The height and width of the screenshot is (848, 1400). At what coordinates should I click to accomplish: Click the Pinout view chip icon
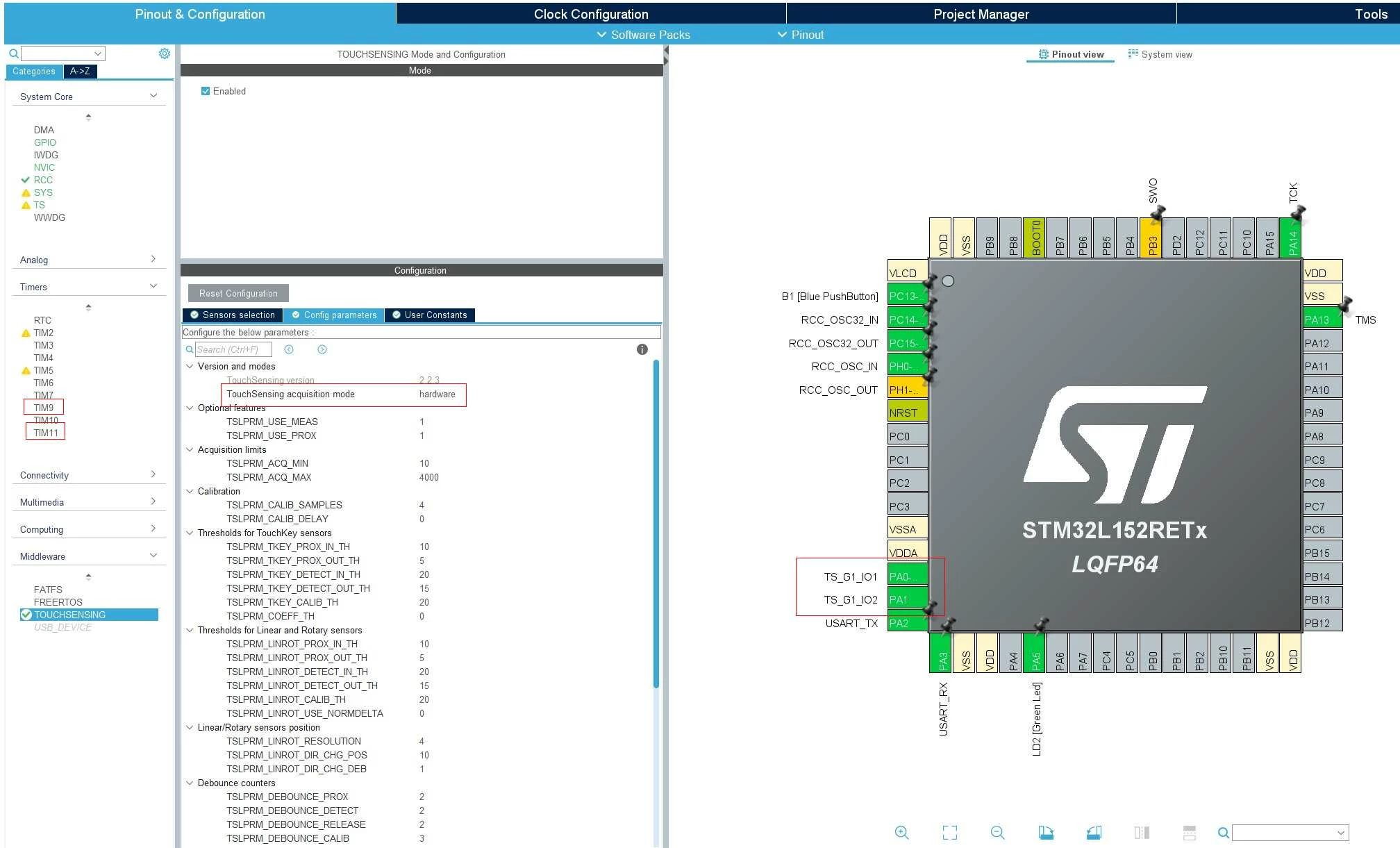pyautogui.click(x=1043, y=54)
